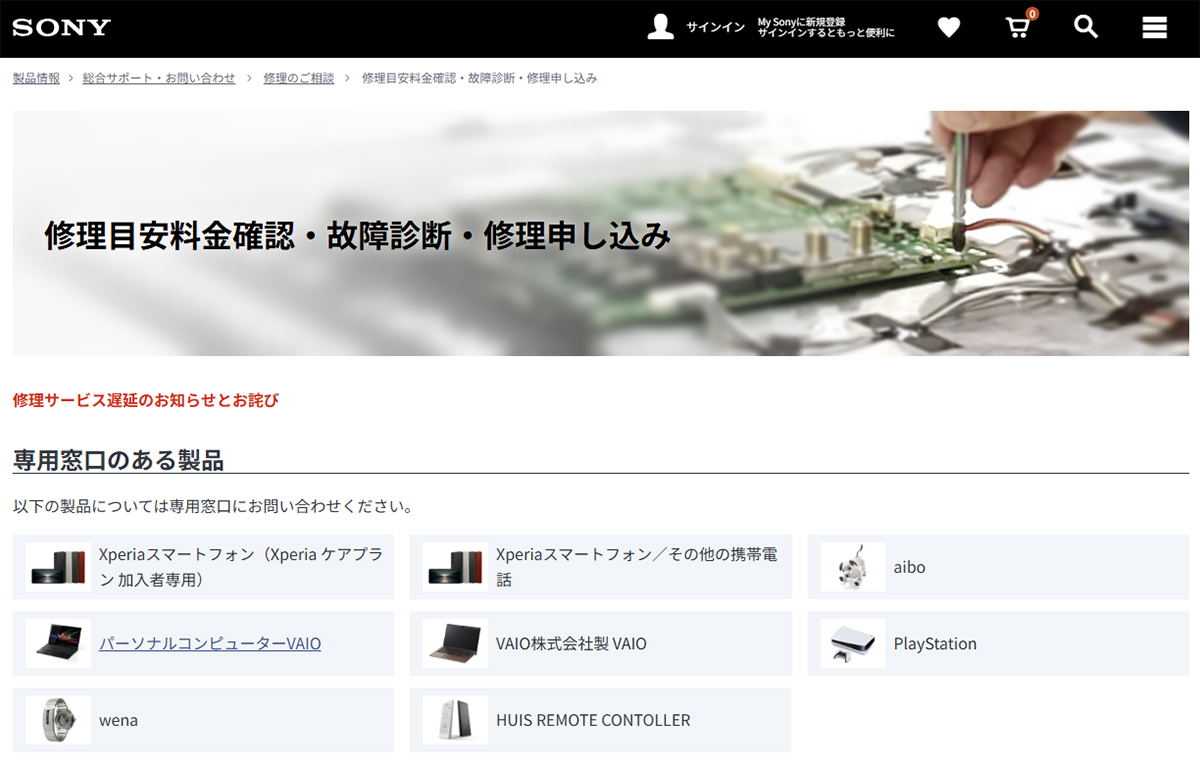Navigate to 修理のご相談 breadcrumb

[298, 78]
